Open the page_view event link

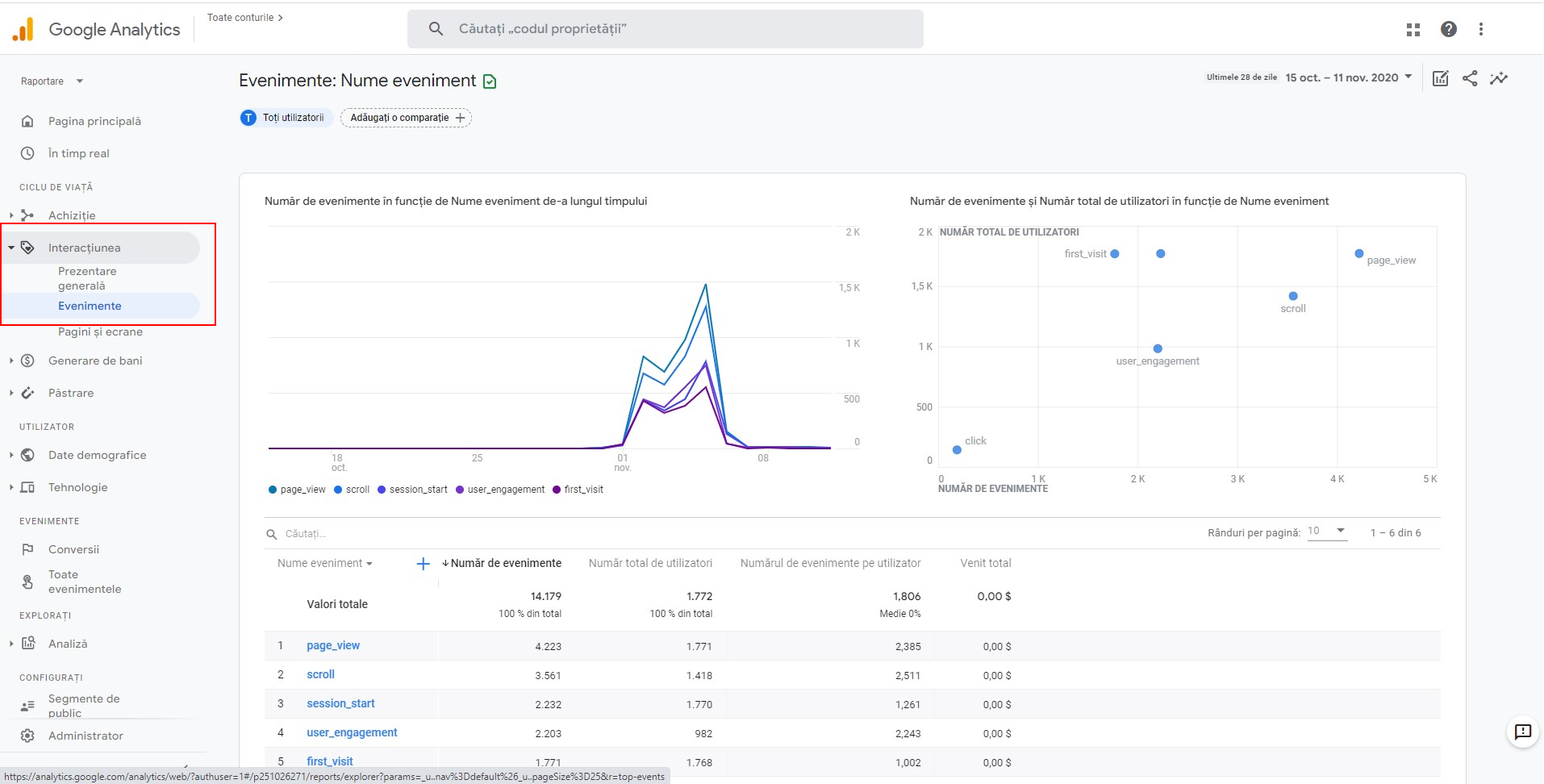[333, 645]
